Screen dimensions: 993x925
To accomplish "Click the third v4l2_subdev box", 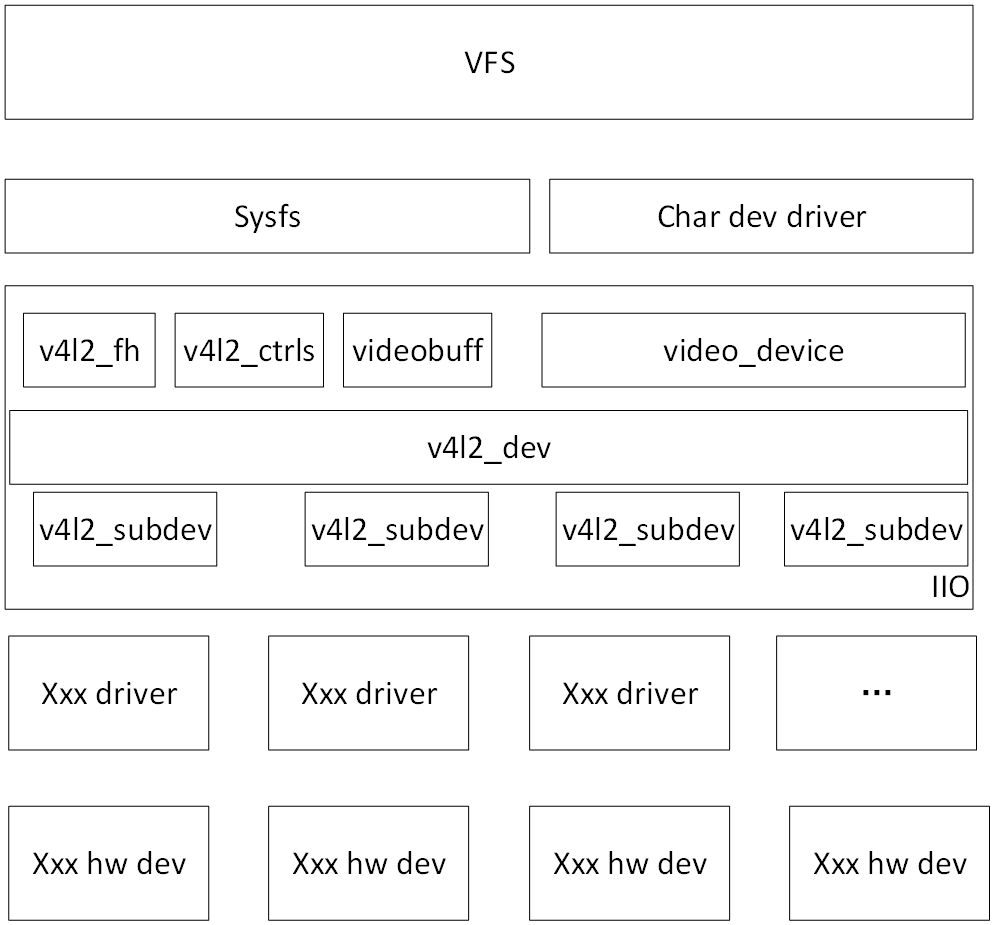I will [x=647, y=528].
